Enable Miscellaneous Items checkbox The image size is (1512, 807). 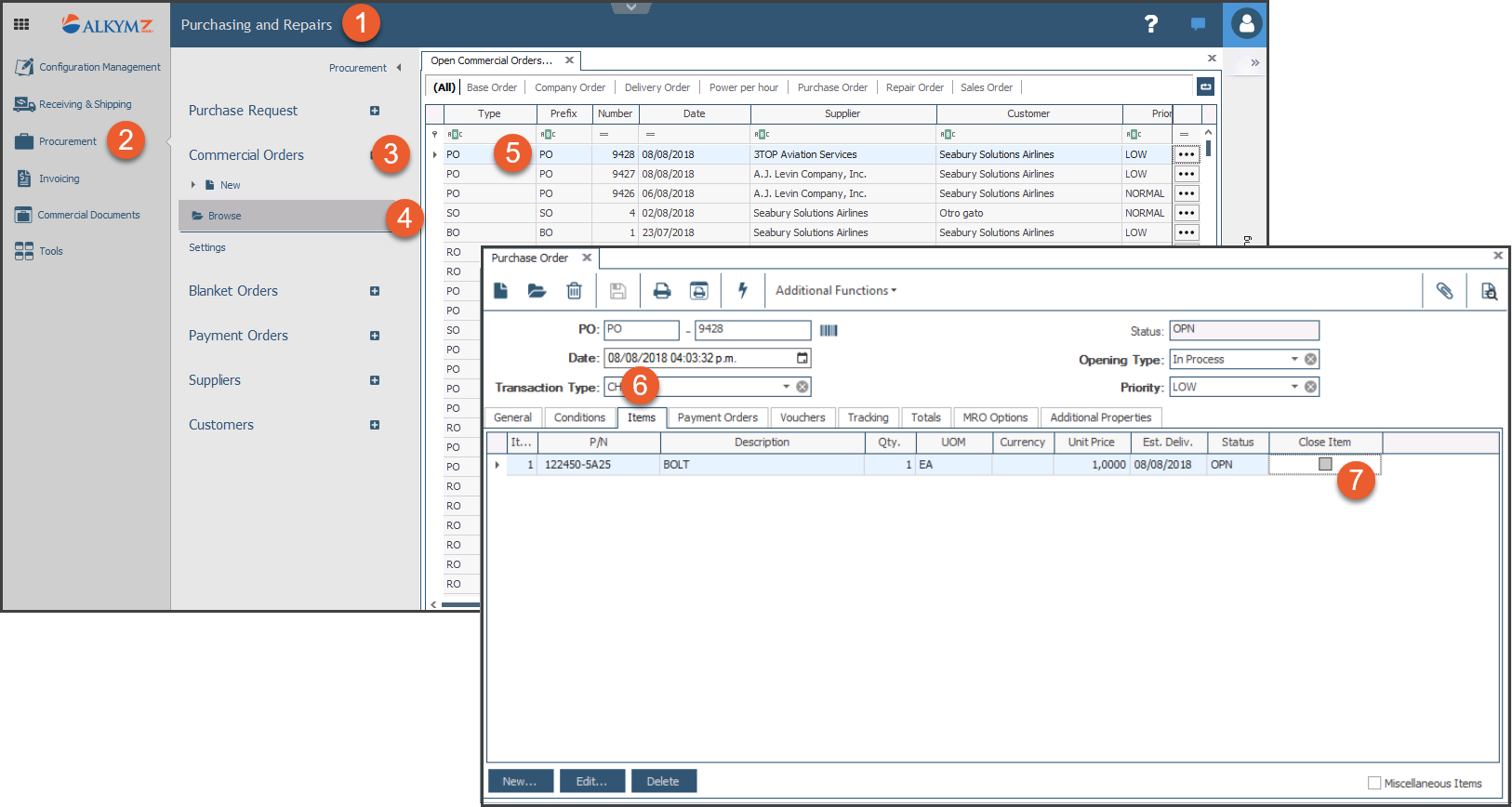(1374, 783)
